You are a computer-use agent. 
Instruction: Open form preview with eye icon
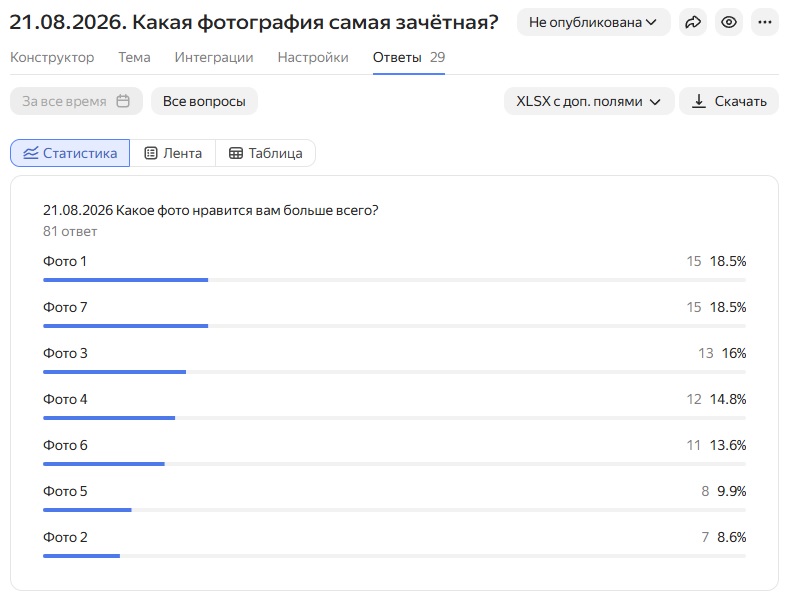click(x=729, y=22)
